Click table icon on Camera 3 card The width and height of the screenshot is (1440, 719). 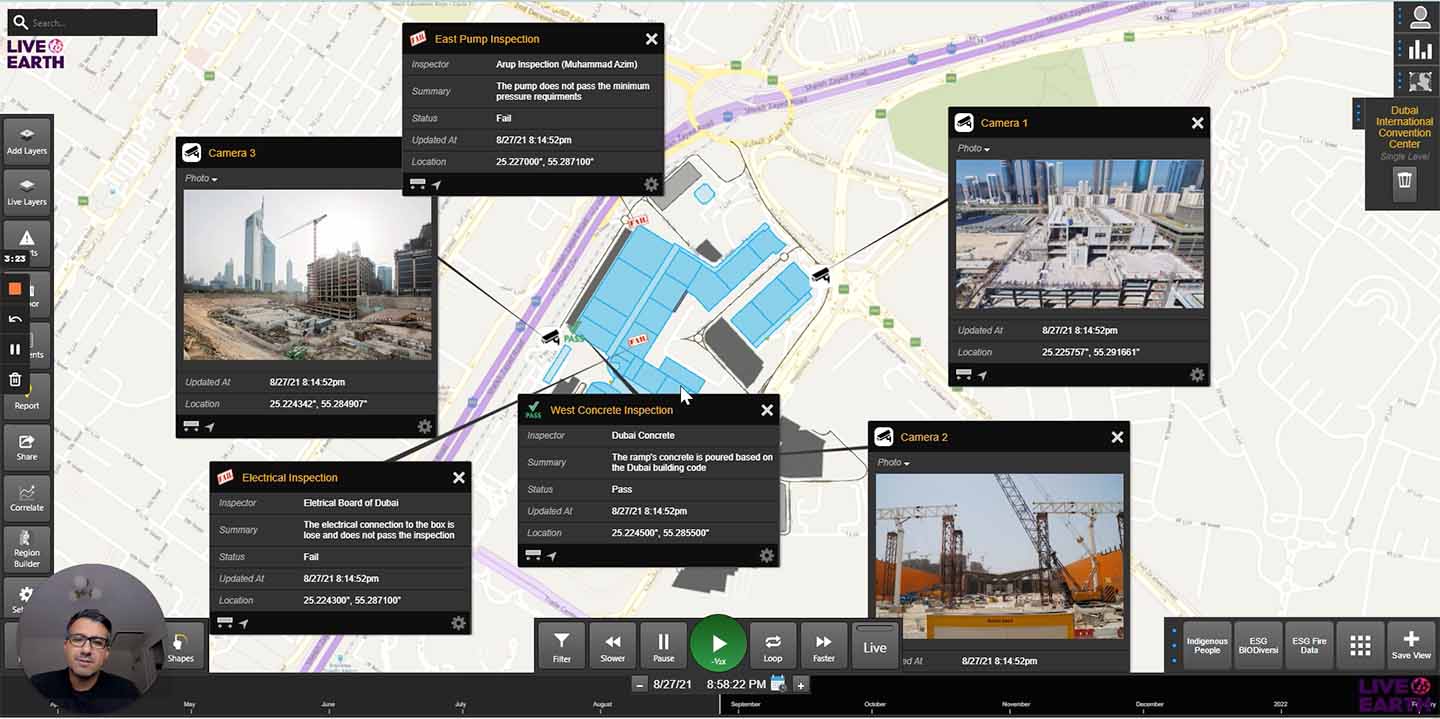tap(191, 426)
